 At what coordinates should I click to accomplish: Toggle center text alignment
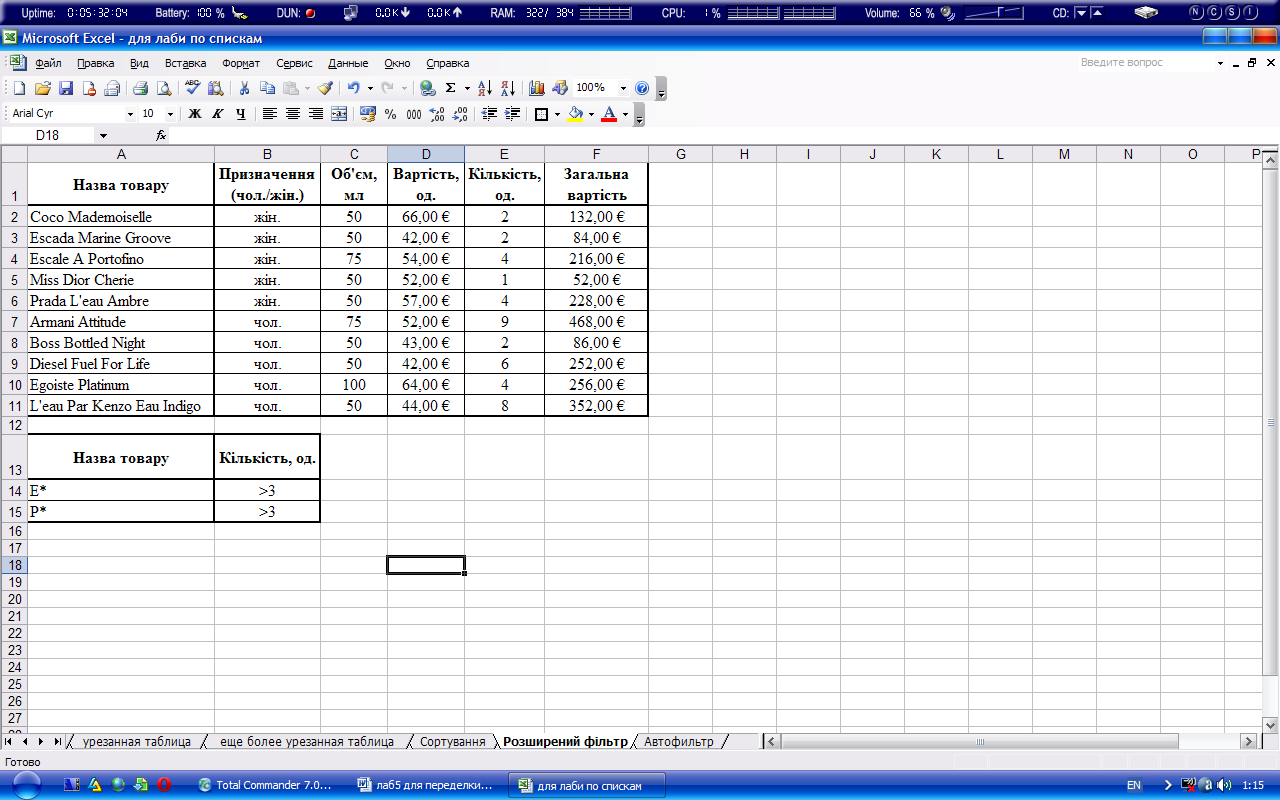tap(293, 114)
